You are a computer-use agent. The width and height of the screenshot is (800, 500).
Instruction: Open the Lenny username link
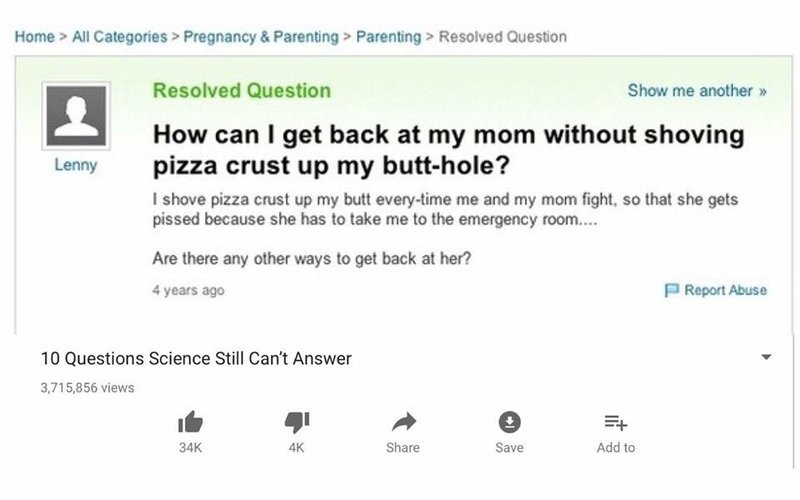[76, 165]
